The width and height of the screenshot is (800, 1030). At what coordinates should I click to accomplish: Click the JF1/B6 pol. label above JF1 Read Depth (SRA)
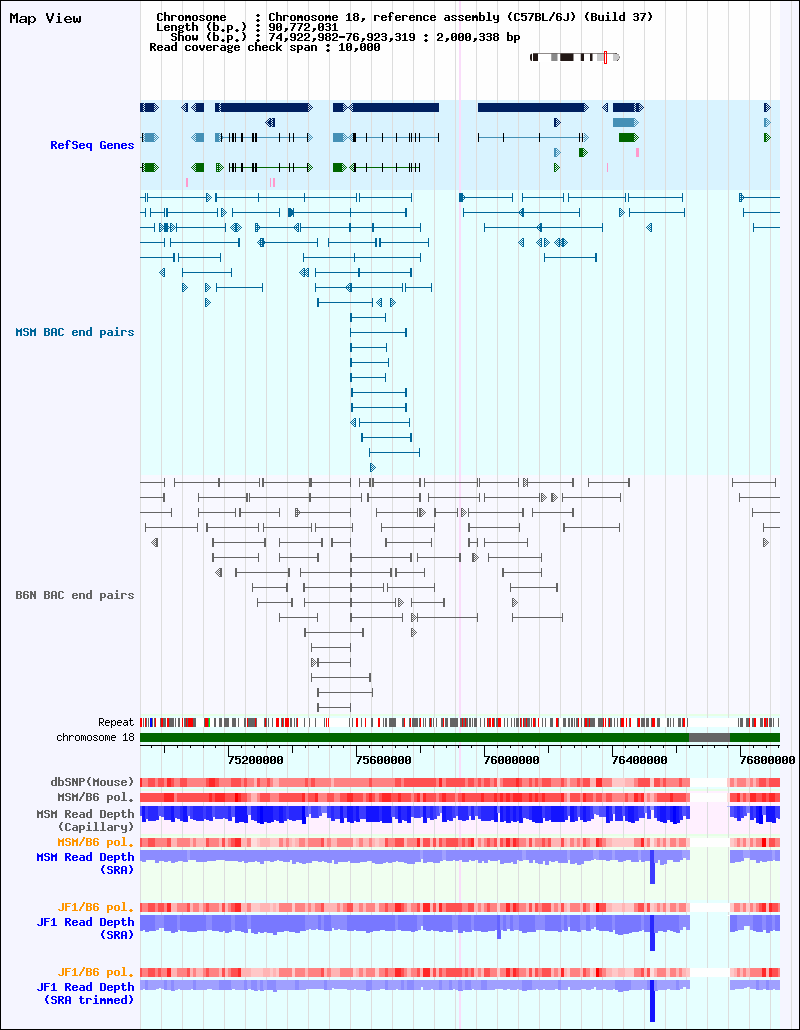click(96, 907)
